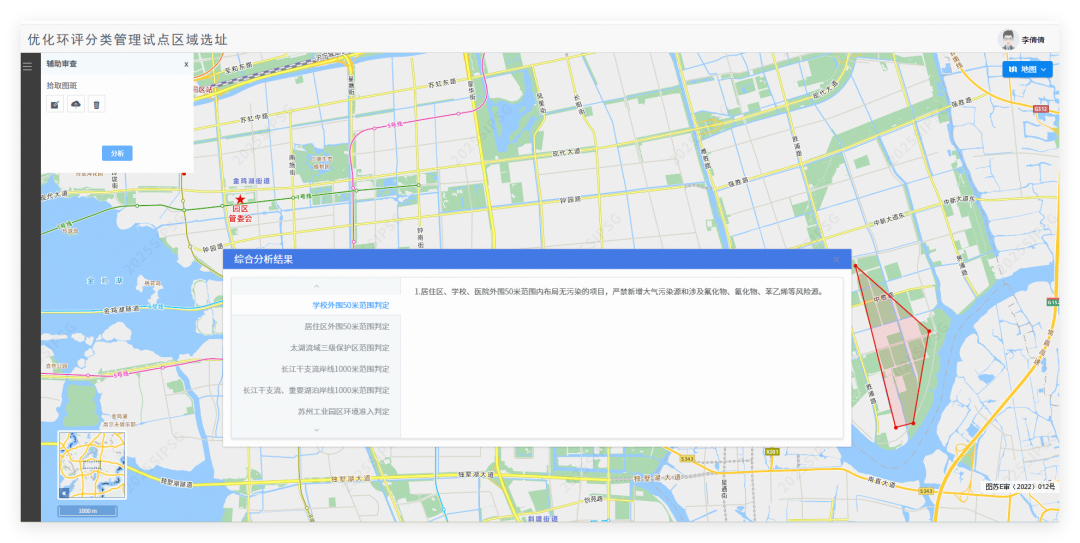Open the hamburger sidebar menu
Screen dimensions: 1080x543
tap(28, 67)
